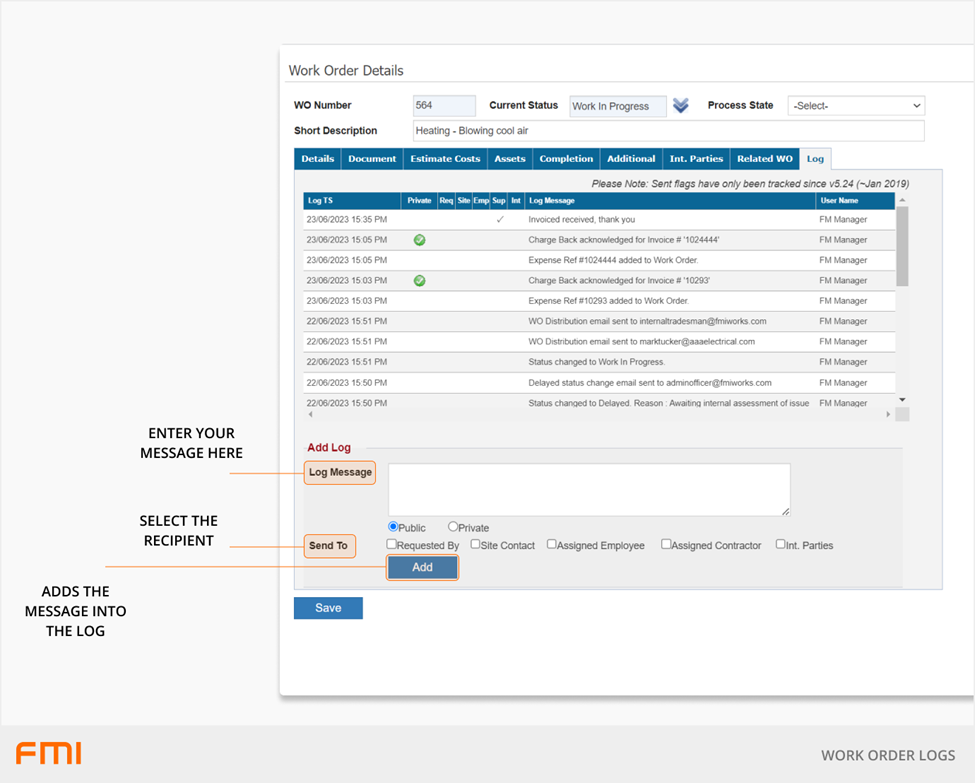Viewport: 975px width, 783px height.
Task: Click green check icon for Invoice '1024444'
Action: pos(420,240)
